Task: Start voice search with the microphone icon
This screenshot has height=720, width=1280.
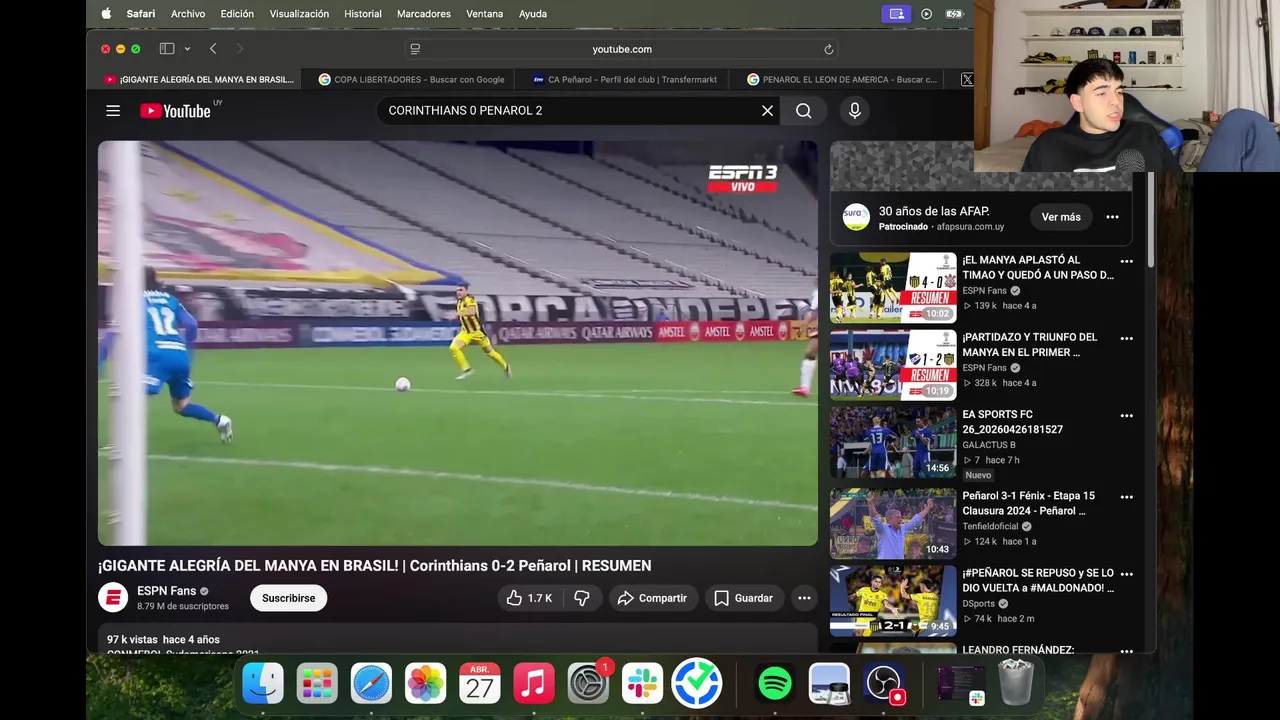Action: pos(855,111)
